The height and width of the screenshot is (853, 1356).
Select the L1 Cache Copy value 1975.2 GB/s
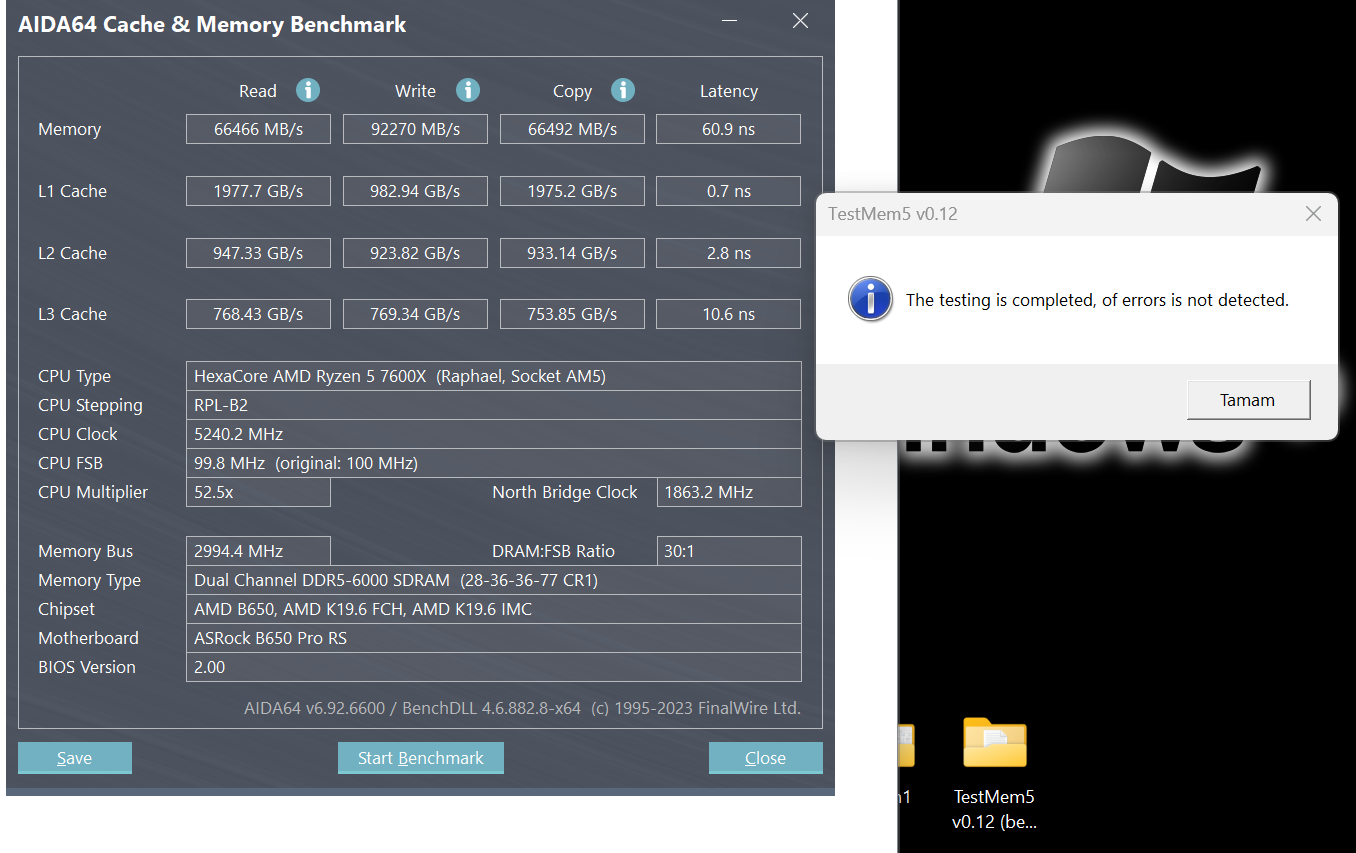(572, 191)
